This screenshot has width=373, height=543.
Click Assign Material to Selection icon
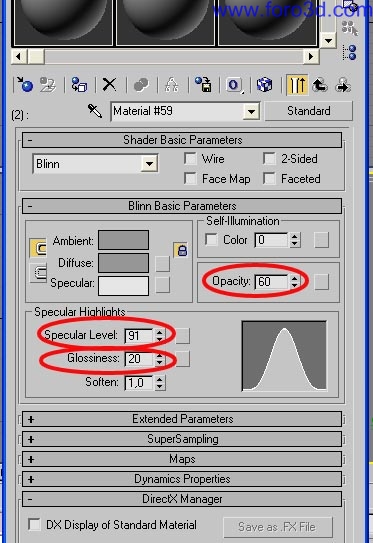pyautogui.click(x=79, y=84)
